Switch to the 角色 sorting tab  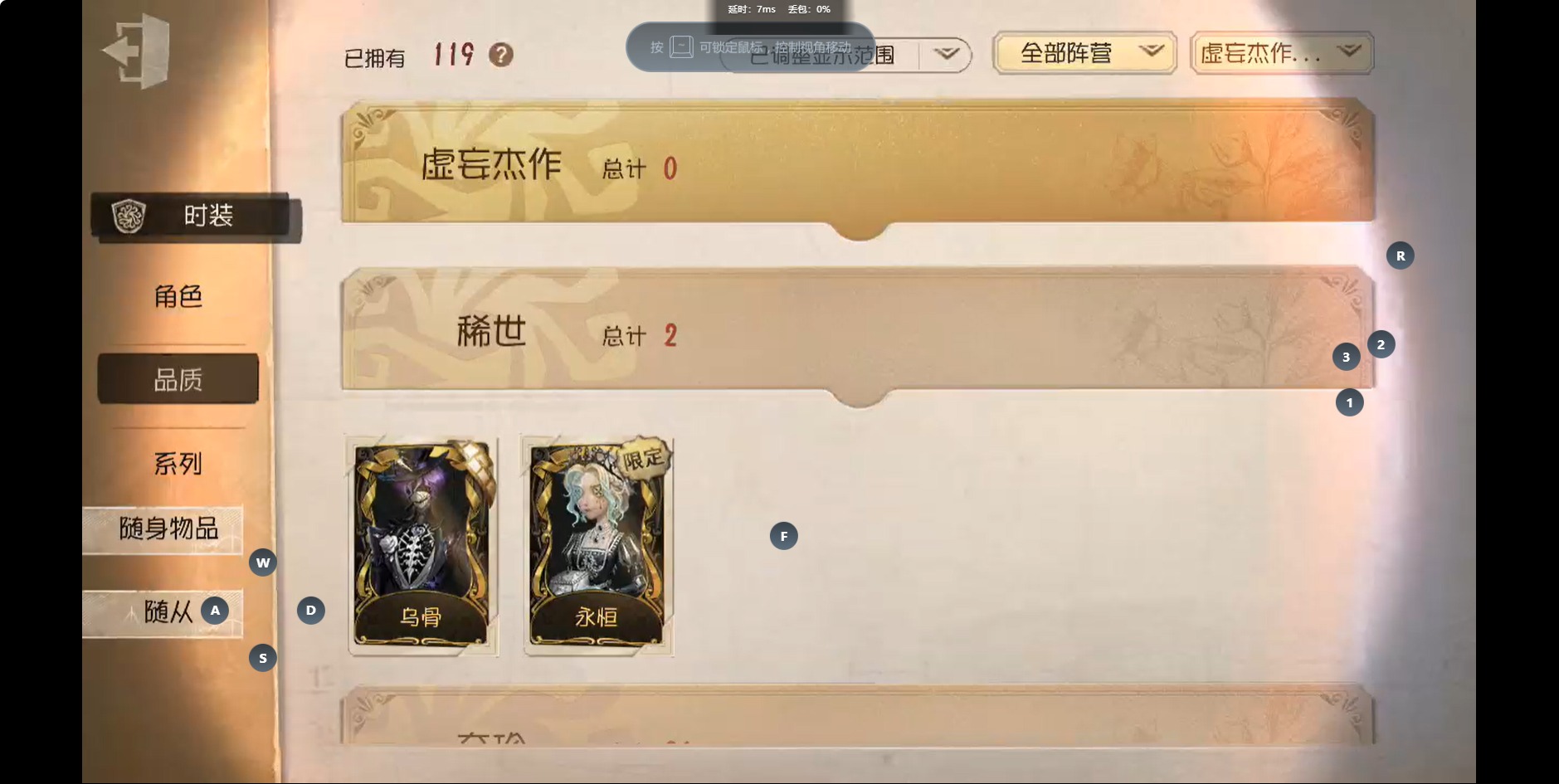click(178, 296)
